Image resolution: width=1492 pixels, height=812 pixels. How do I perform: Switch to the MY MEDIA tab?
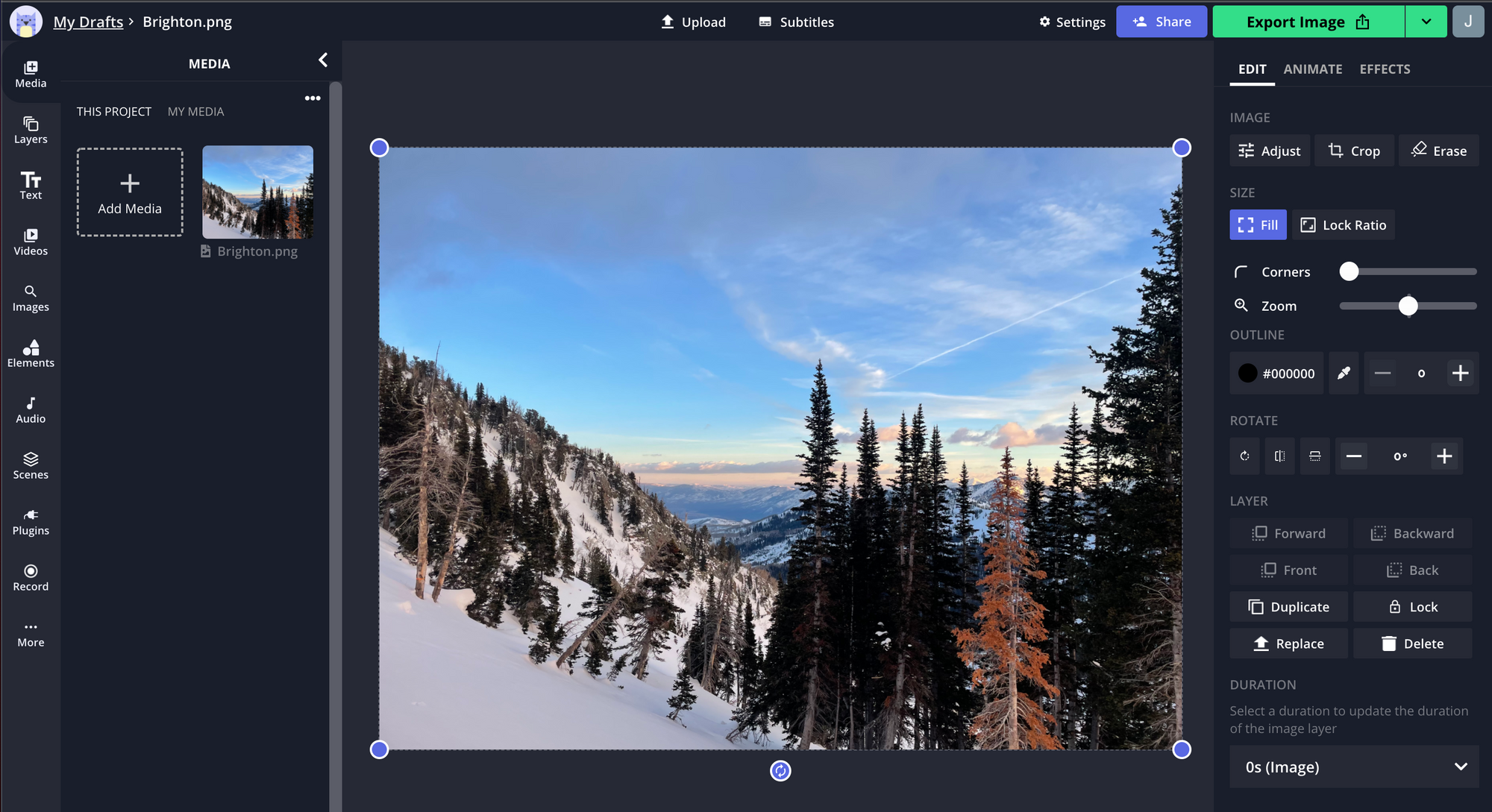pyautogui.click(x=195, y=111)
